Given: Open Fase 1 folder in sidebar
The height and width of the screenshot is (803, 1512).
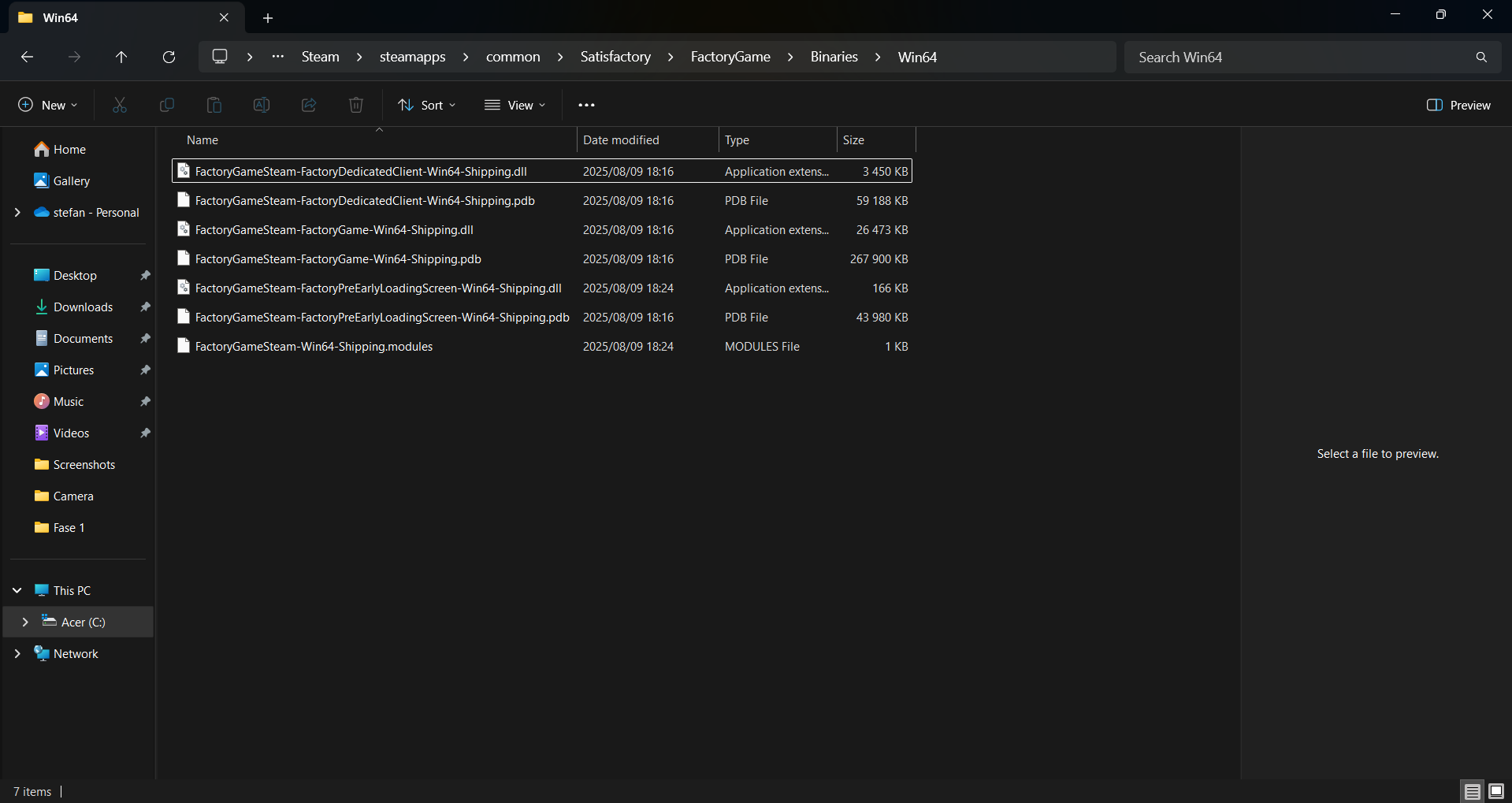Looking at the screenshot, I should (x=60, y=528).
